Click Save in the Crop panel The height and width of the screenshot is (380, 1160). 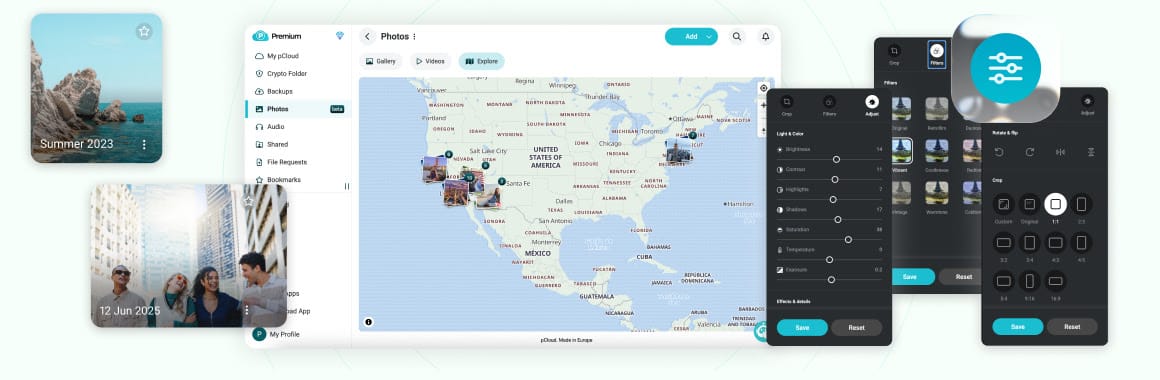1018,327
